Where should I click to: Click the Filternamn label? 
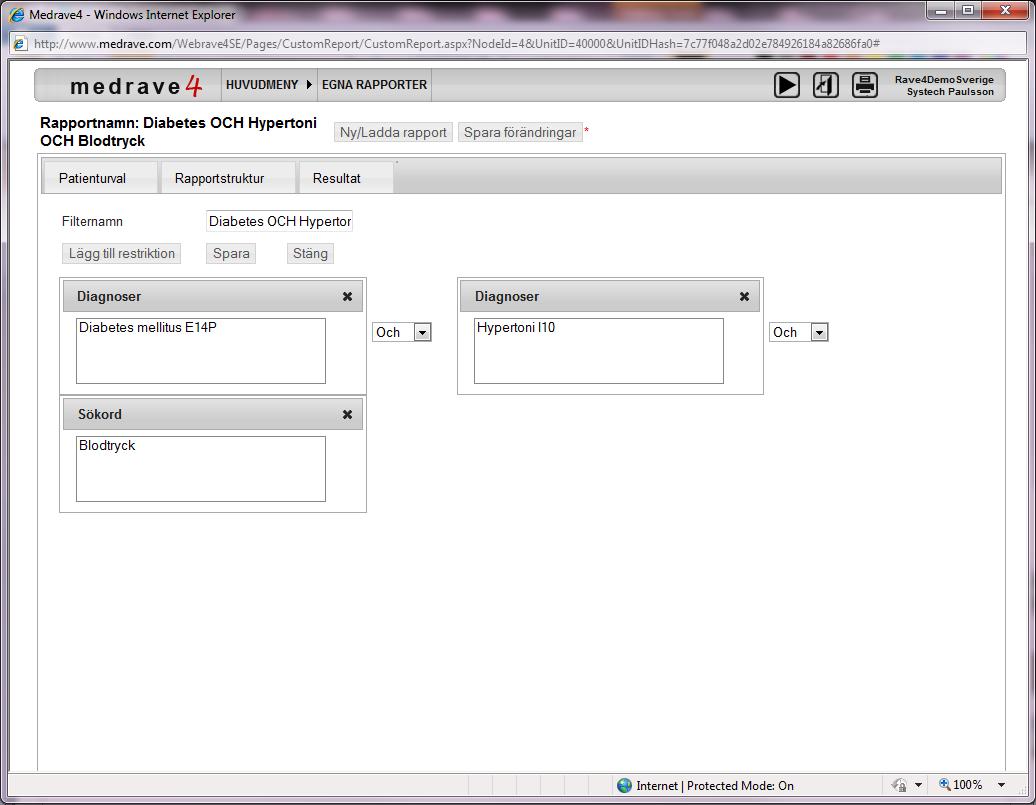point(92,221)
